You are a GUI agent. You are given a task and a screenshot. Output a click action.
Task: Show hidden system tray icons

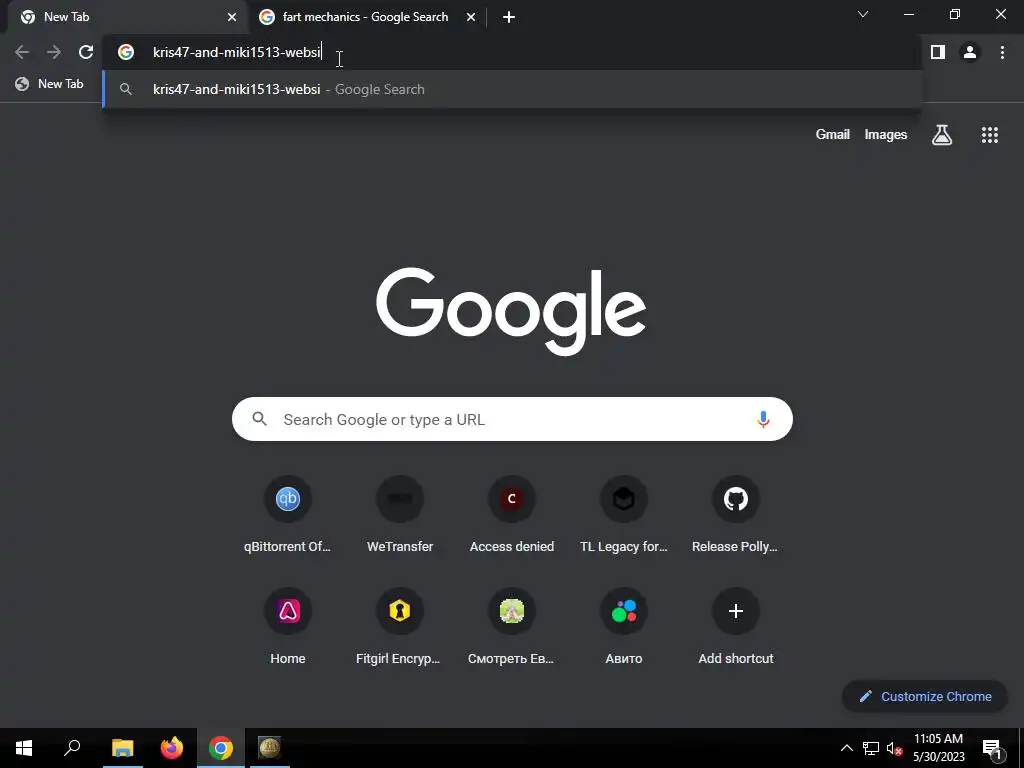pos(846,748)
